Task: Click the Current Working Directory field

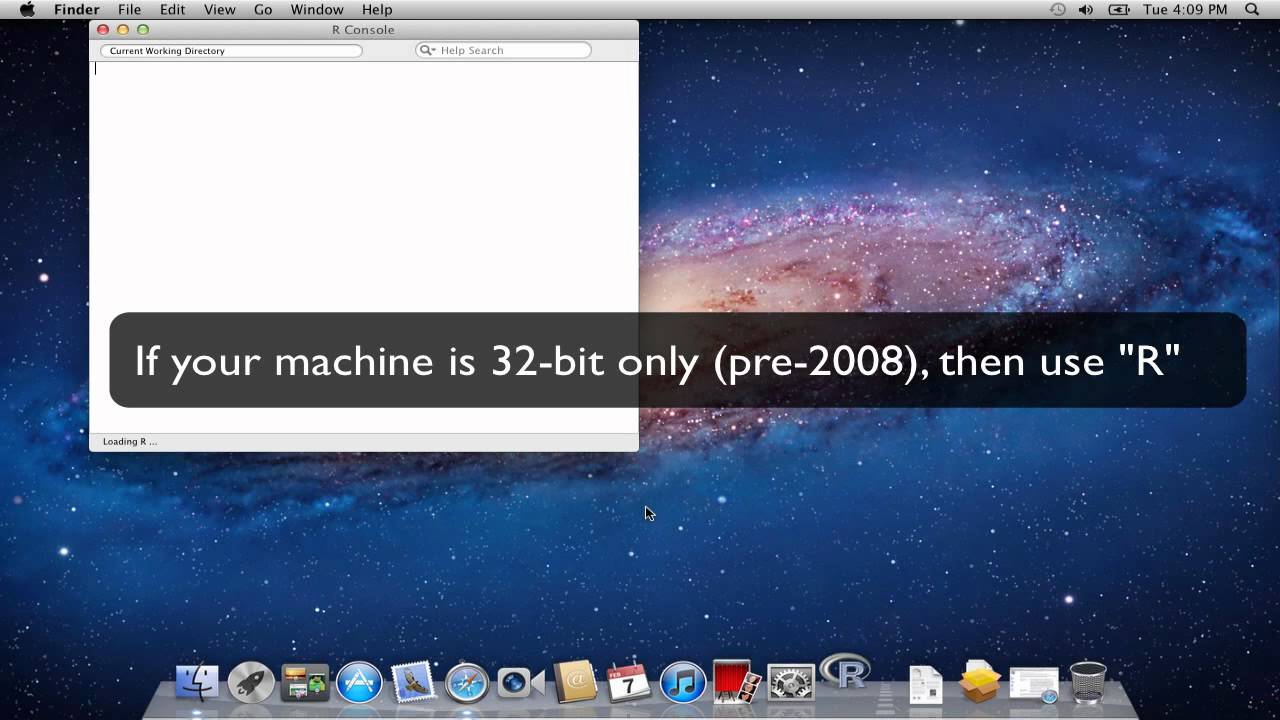Action: pyautogui.click(x=231, y=50)
